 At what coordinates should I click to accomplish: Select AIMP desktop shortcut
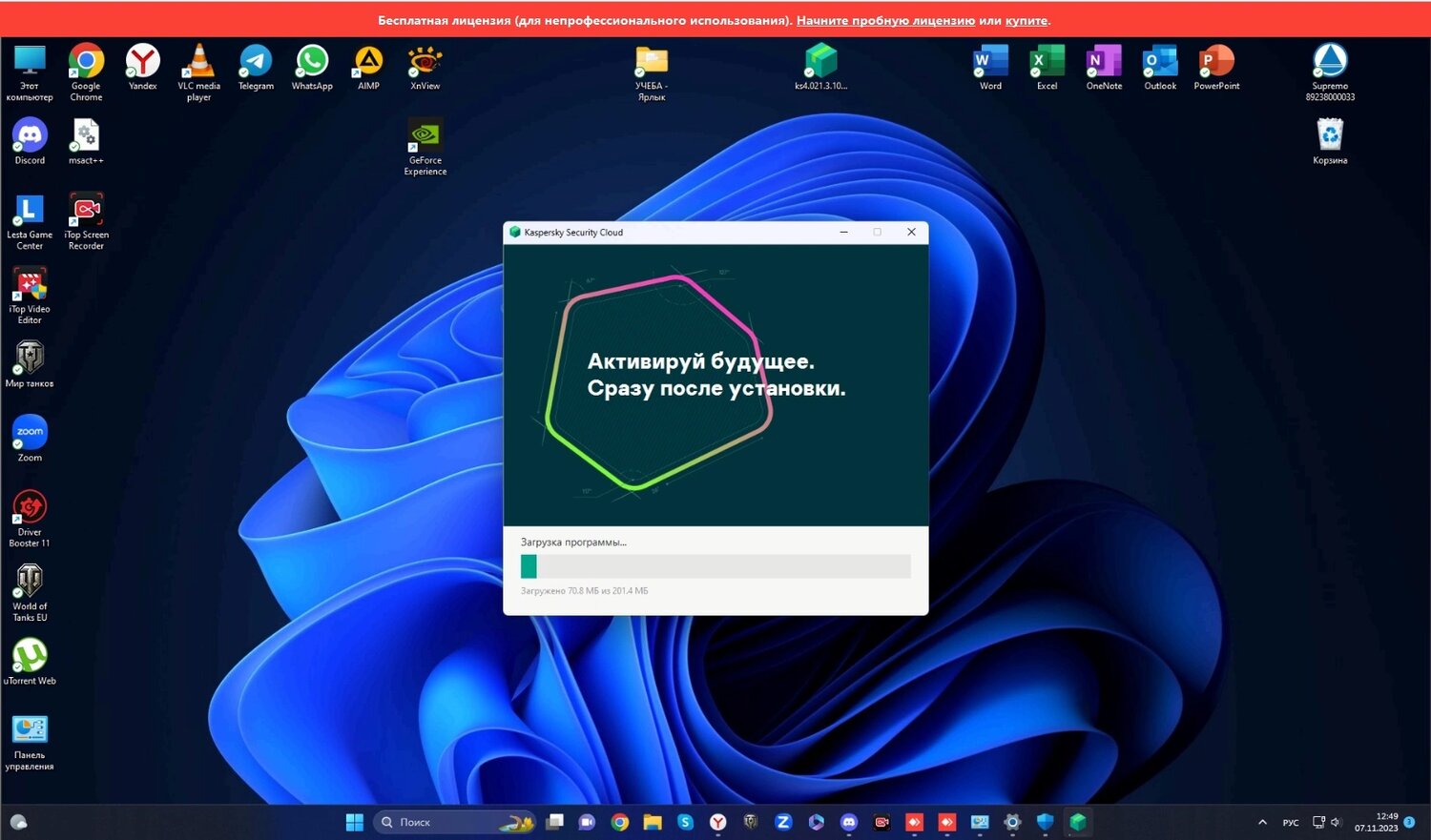pos(368,68)
